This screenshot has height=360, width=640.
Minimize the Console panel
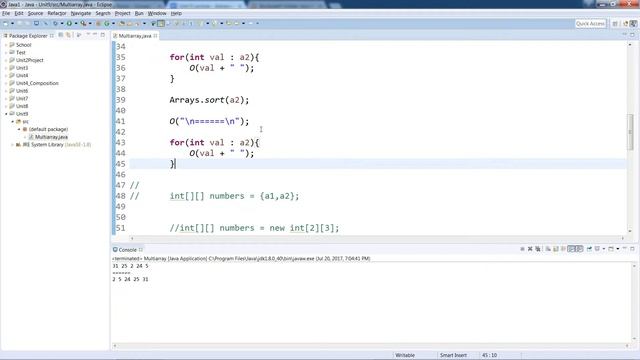pos(624,249)
